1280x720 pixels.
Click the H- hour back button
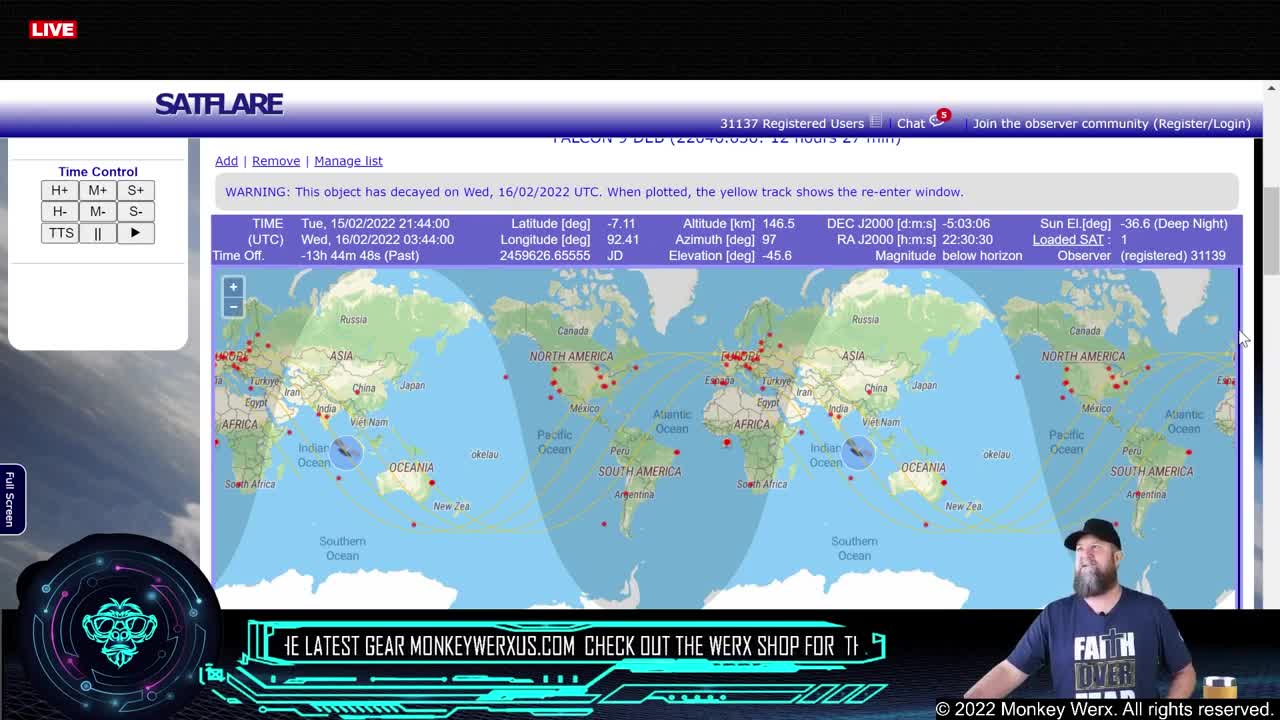[59, 211]
